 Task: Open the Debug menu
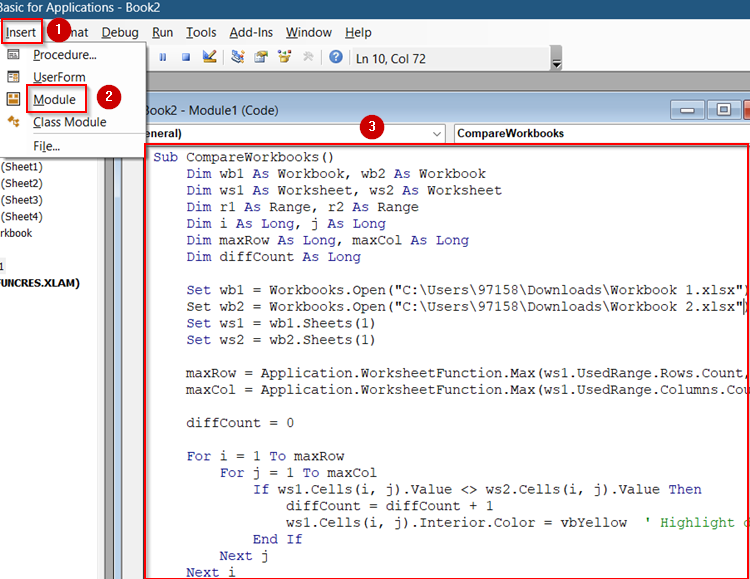120,33
